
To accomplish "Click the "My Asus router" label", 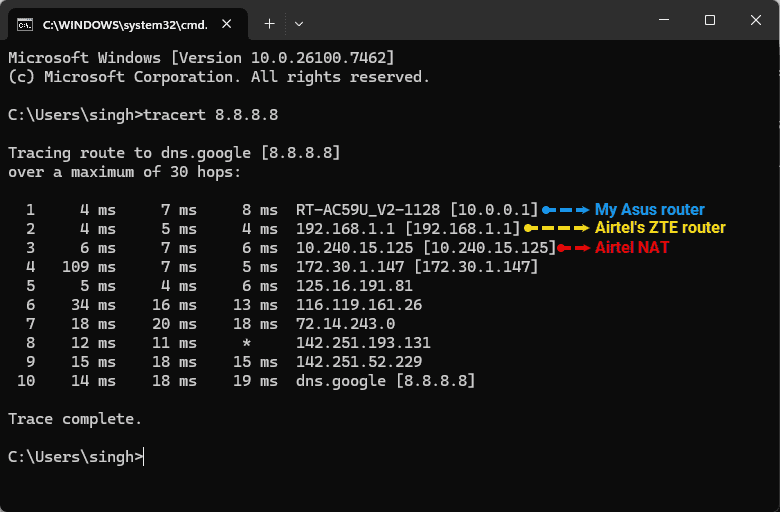I will [x=650, y=210].
